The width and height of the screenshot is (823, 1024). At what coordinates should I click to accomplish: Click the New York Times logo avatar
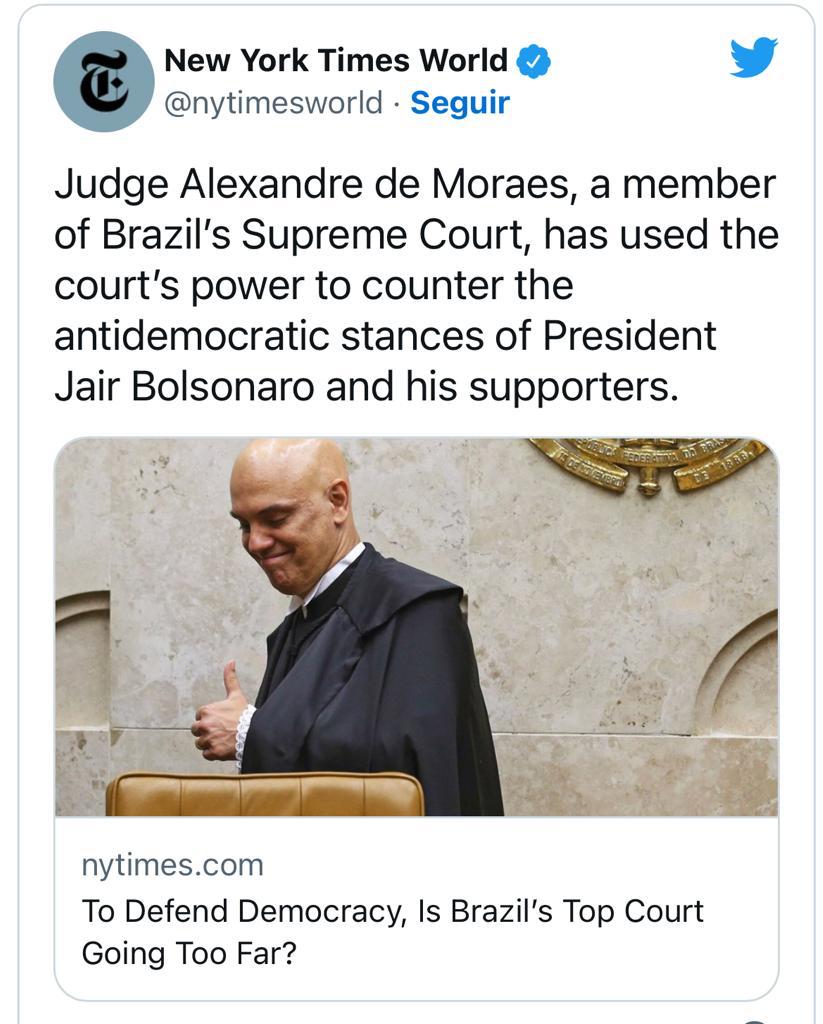pyautogui.click(x=104, y=81)
